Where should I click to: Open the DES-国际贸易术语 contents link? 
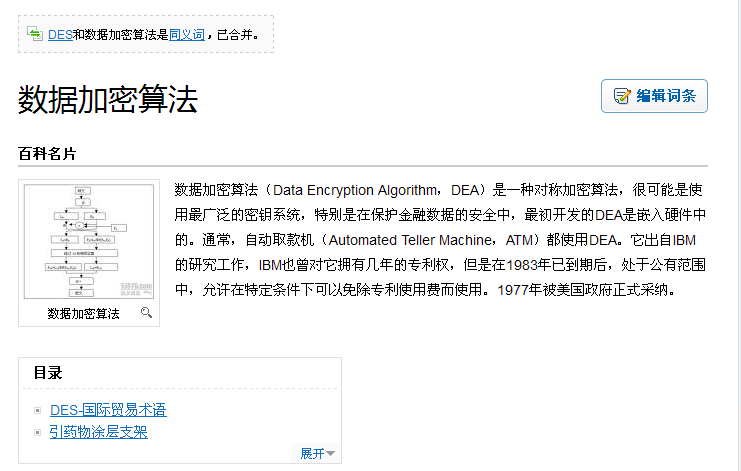pos(108,410)
